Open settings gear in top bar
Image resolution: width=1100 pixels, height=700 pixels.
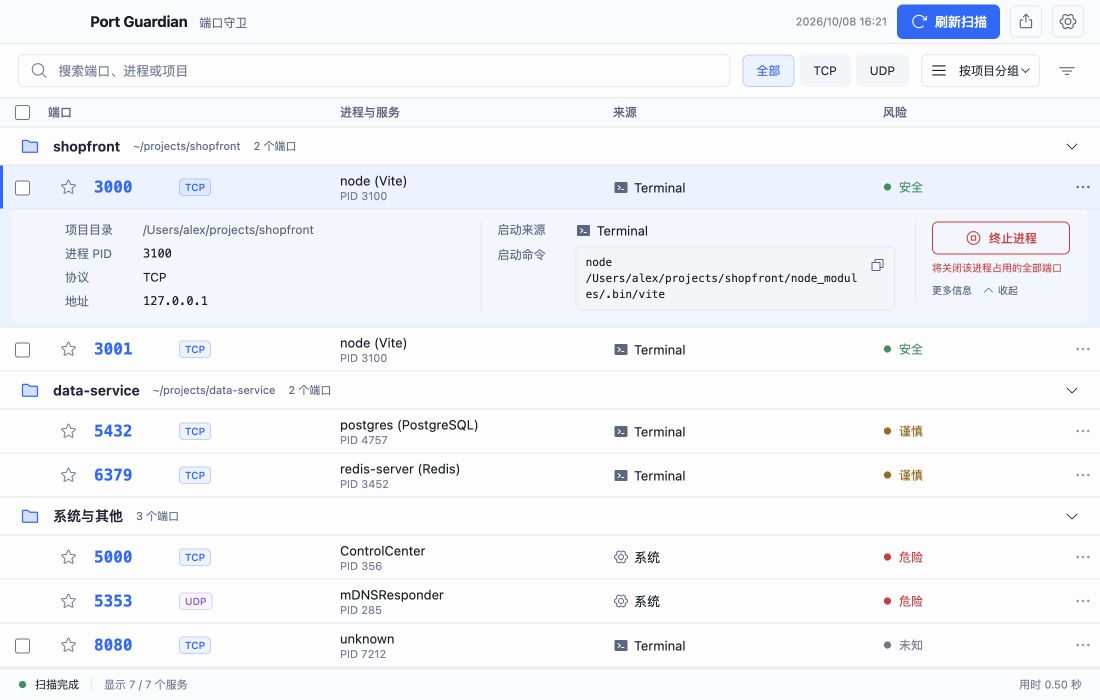coord(1068,22)
